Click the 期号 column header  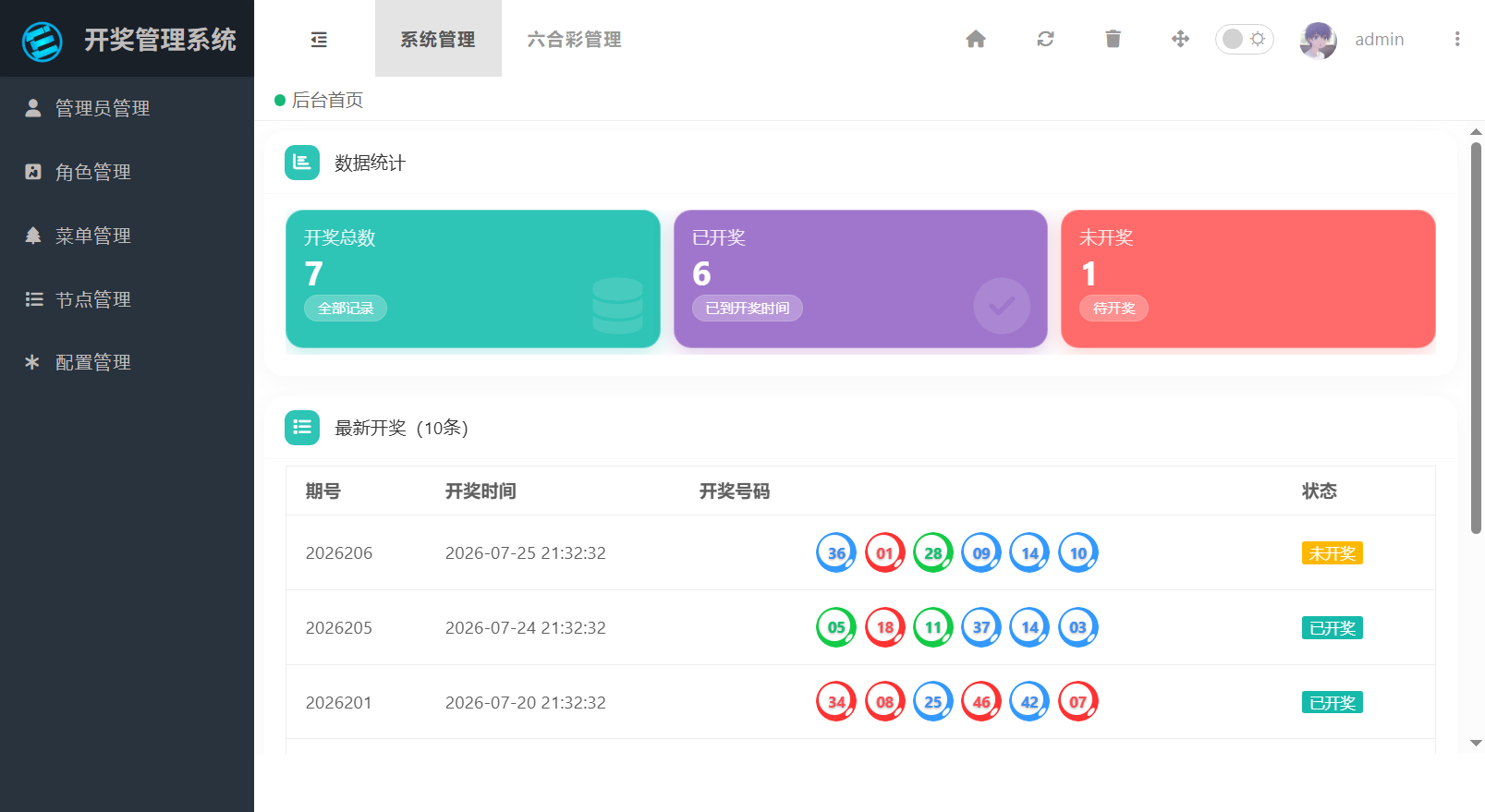pos(323,491)
